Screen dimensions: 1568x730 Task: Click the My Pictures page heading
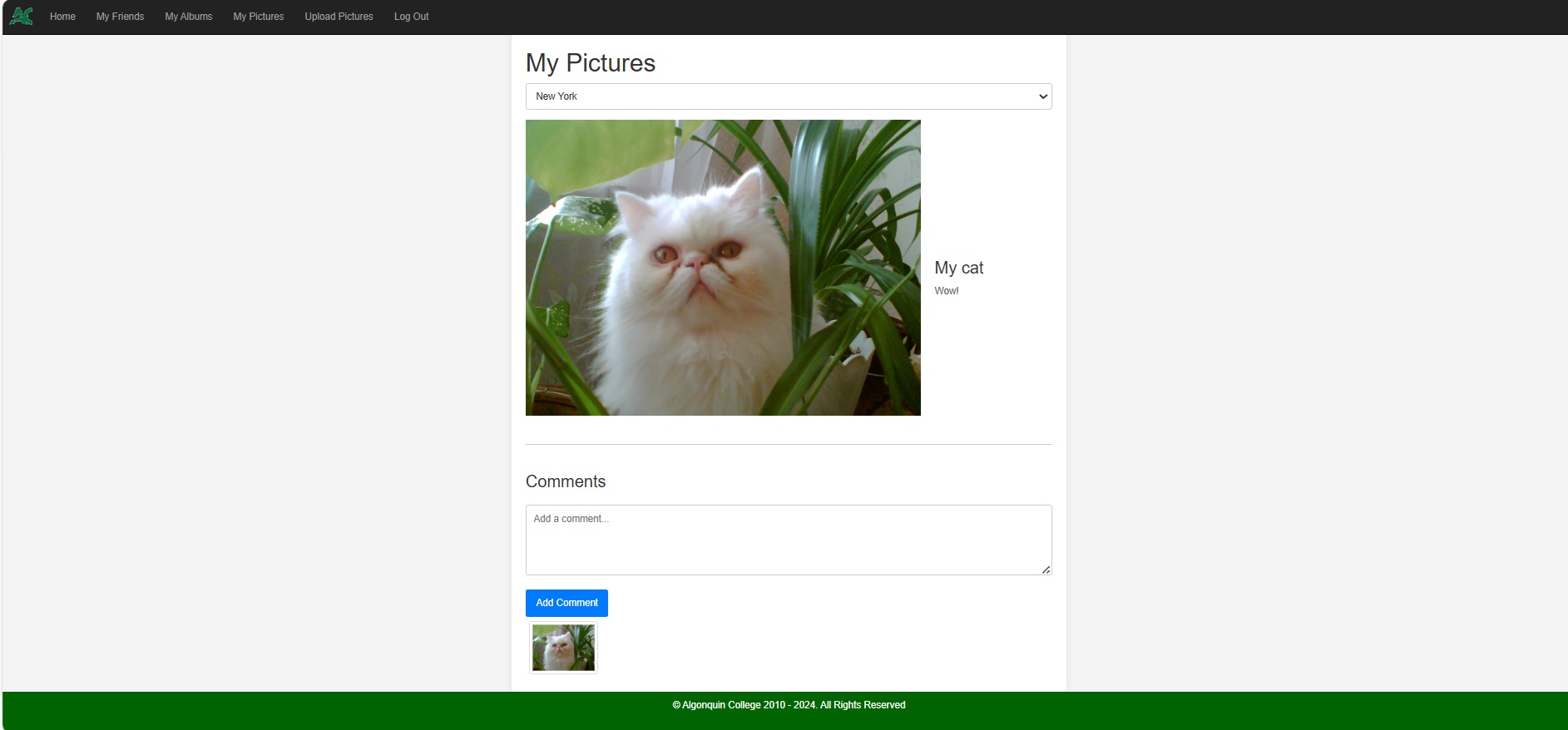591,63
